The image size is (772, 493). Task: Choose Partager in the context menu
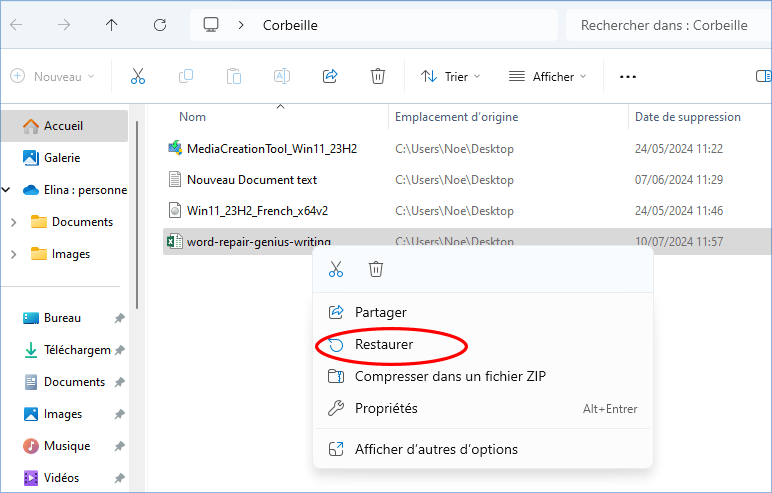pos(483,312)
